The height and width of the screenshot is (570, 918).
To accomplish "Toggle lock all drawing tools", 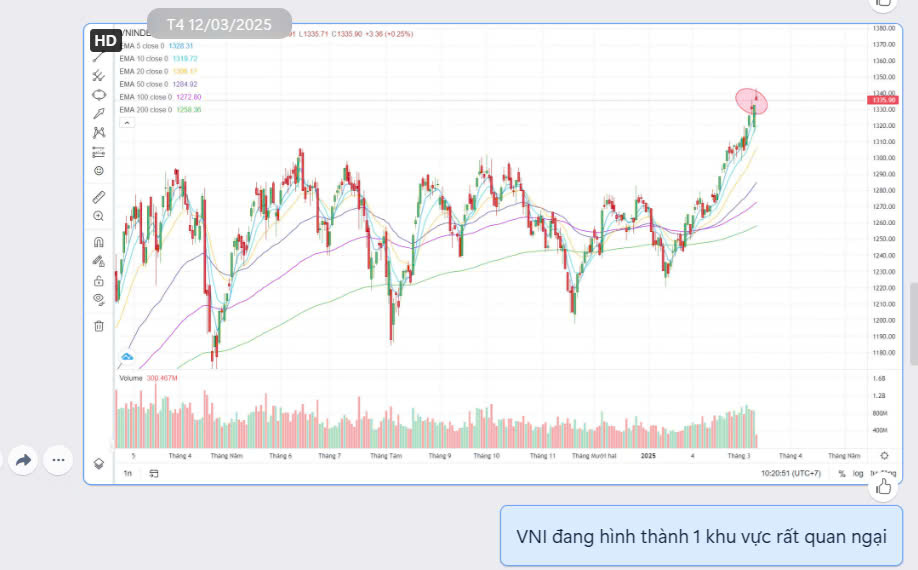I will 98,280.
